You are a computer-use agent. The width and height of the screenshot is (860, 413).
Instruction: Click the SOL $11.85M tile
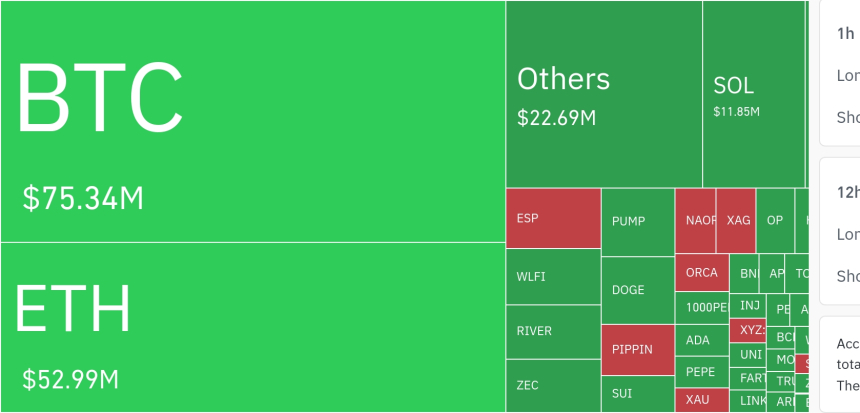(x=753, y=94)
